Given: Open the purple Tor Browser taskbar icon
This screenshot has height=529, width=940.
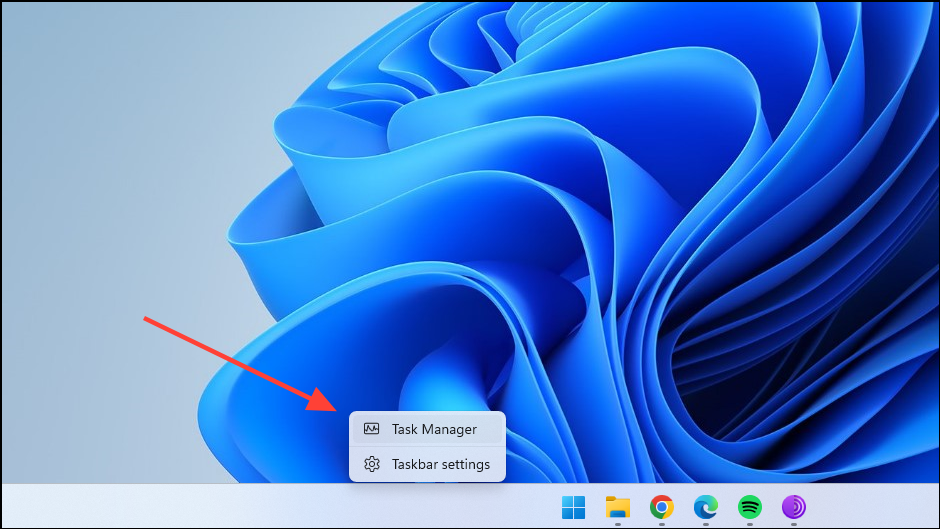Looking at the screenshot, I should tap(794, 507).
